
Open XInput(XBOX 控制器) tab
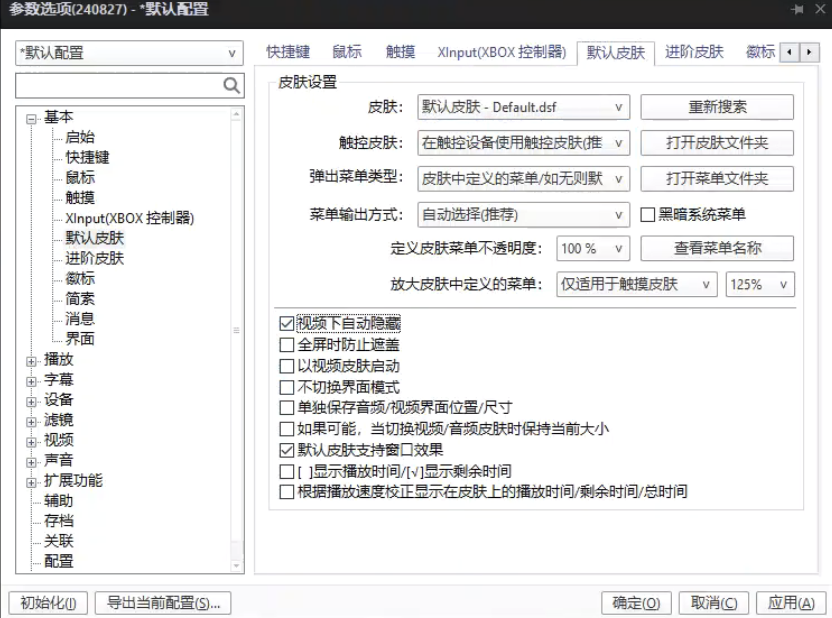pos(501,52)
